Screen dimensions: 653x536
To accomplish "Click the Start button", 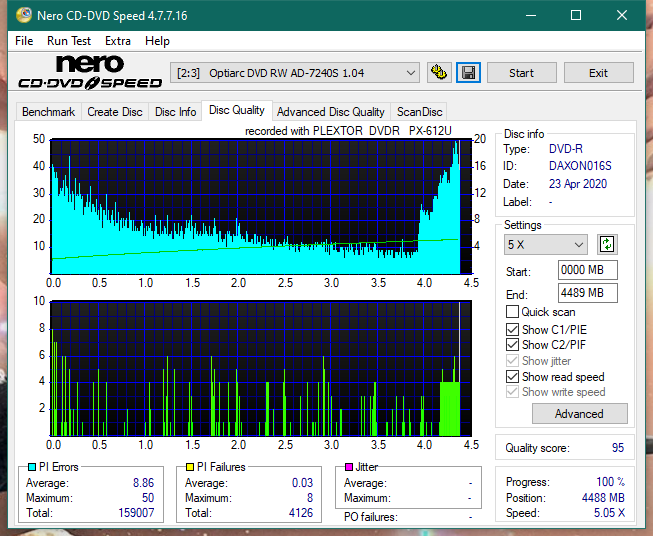I will click(521, 73).
